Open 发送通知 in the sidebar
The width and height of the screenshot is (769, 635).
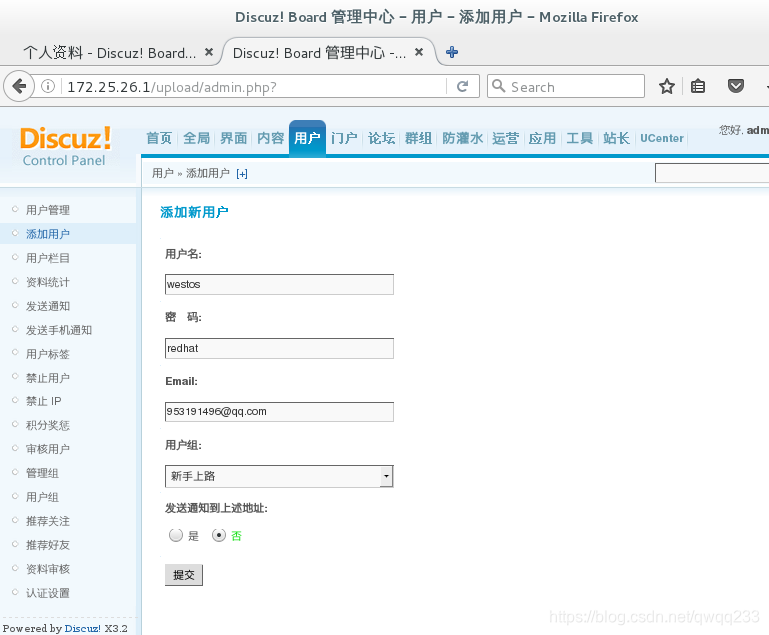point(48,306)
